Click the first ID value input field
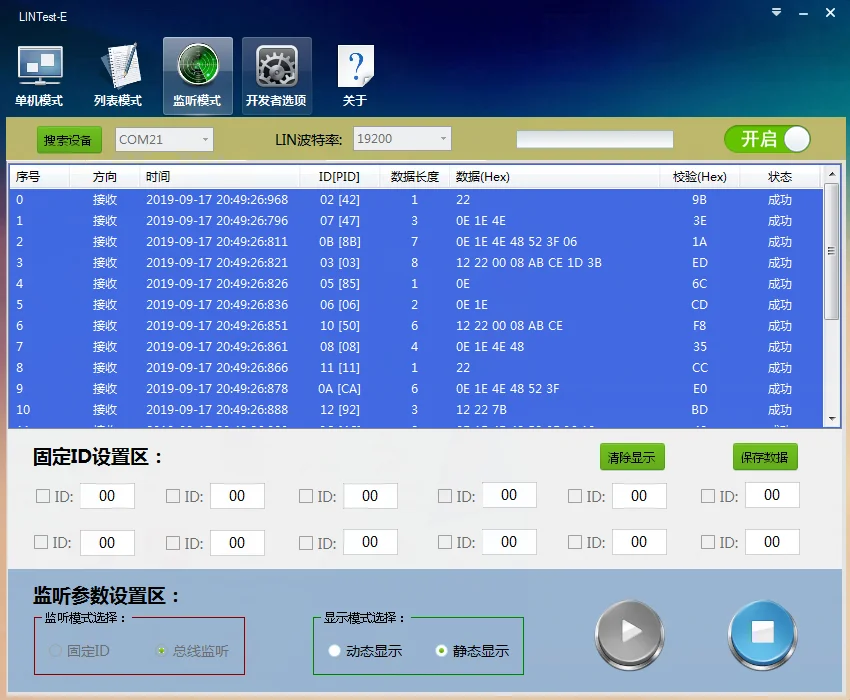Screen dimensions: 850x700 click(107, 495)
